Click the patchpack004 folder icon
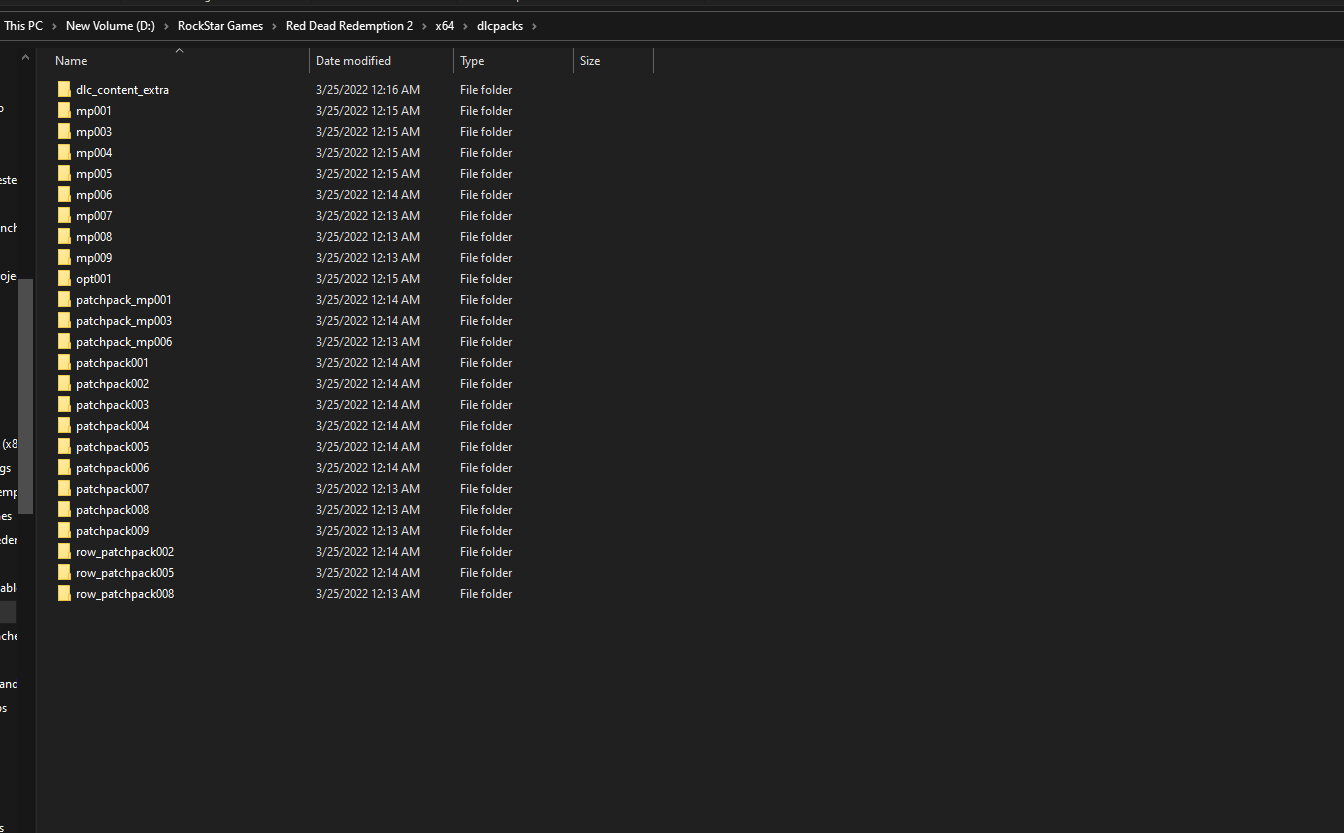 coord(64,426)
